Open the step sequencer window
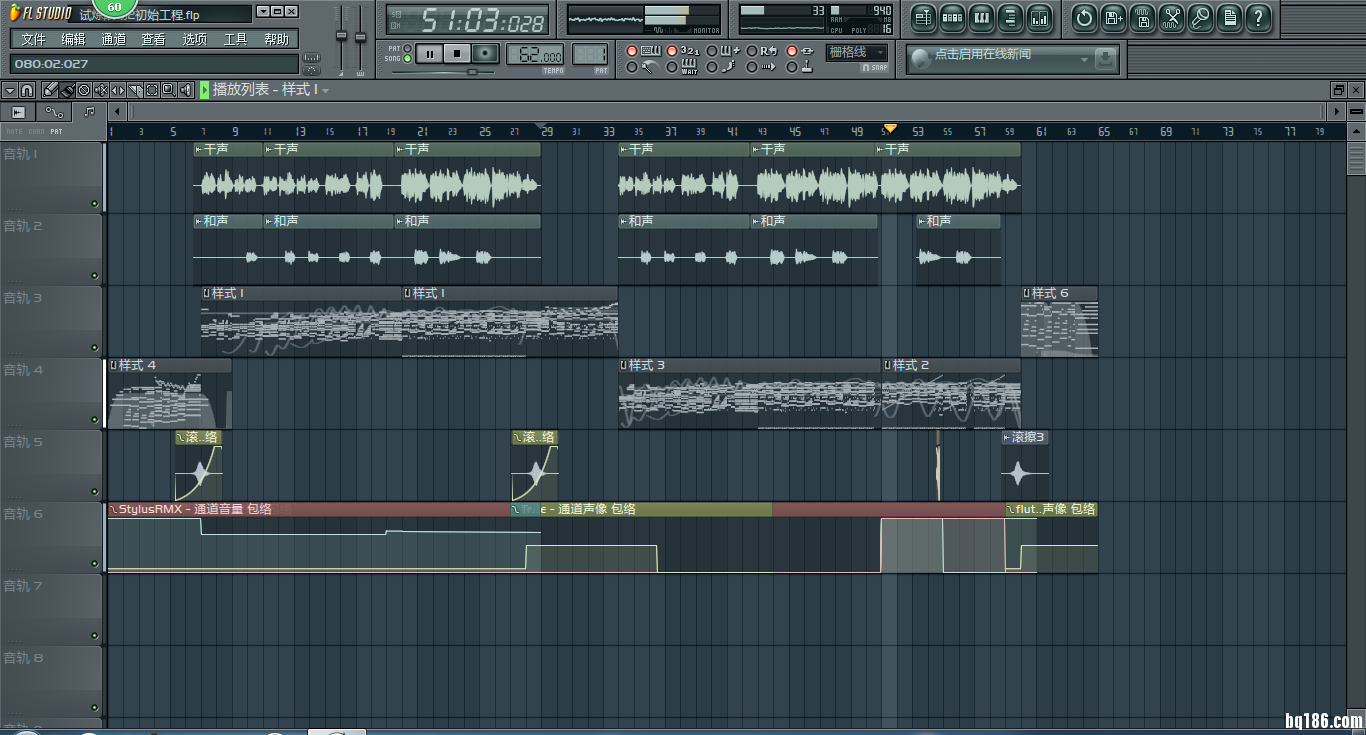This screenshot has height=735, width=1366. [x=952, y=18]
